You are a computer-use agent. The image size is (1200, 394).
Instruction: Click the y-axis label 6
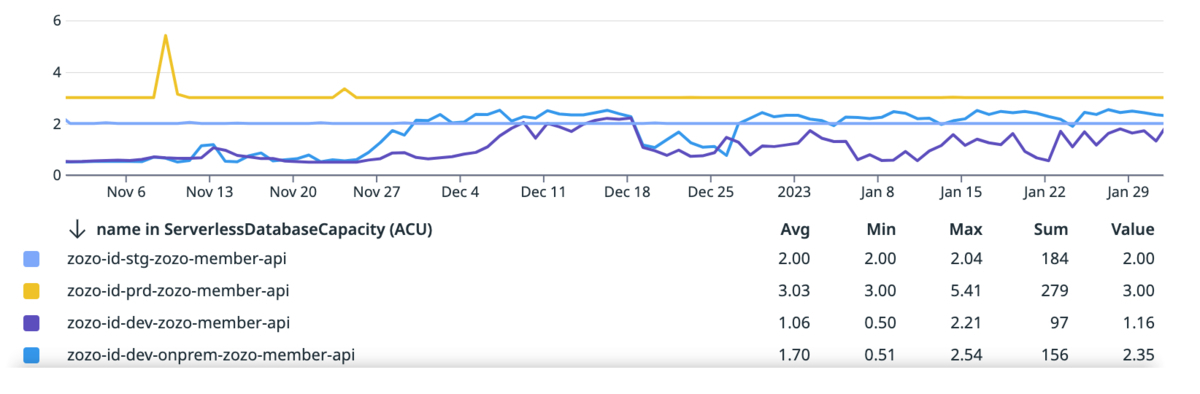(x=56, y=20)
